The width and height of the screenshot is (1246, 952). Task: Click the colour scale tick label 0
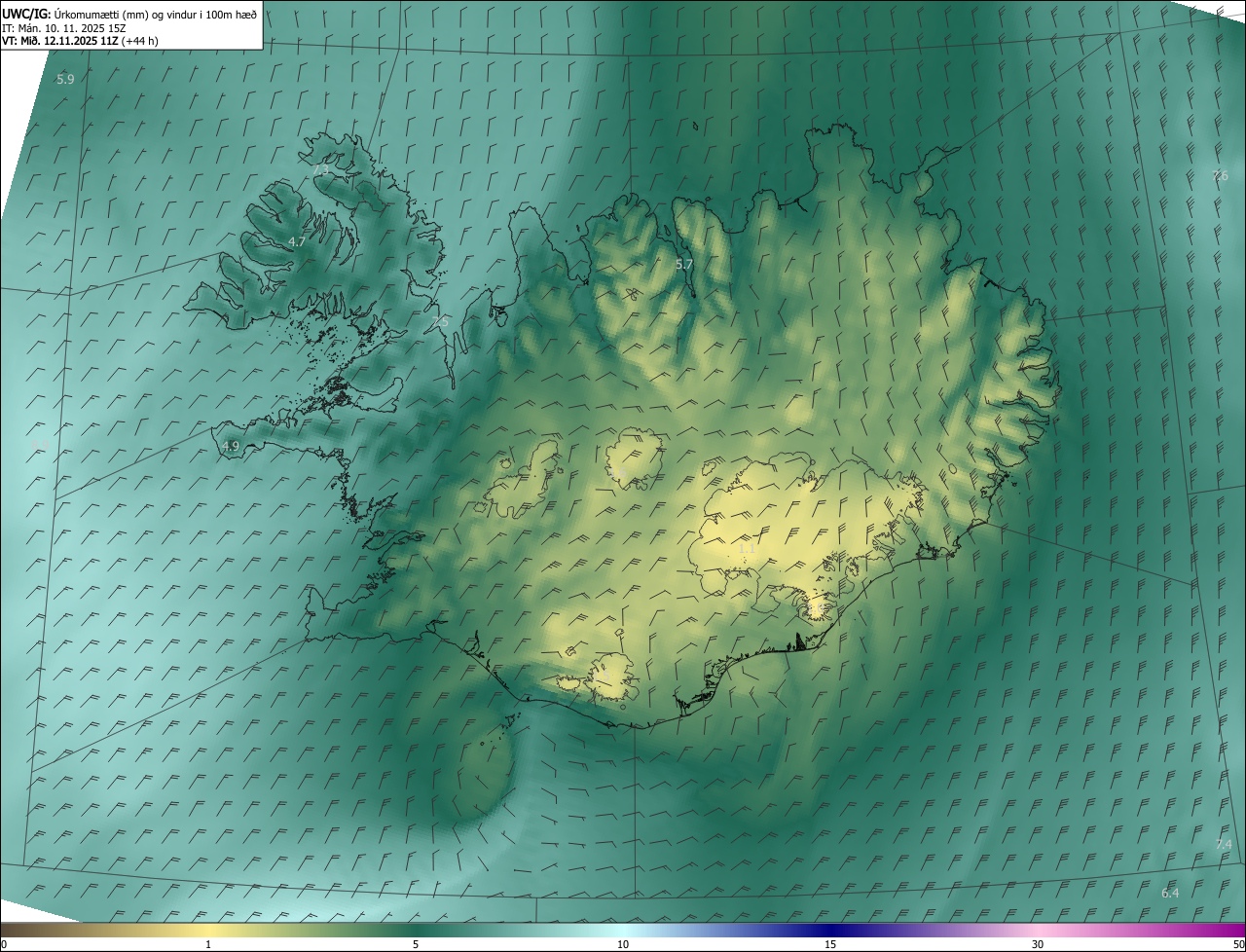pos(4,944)
